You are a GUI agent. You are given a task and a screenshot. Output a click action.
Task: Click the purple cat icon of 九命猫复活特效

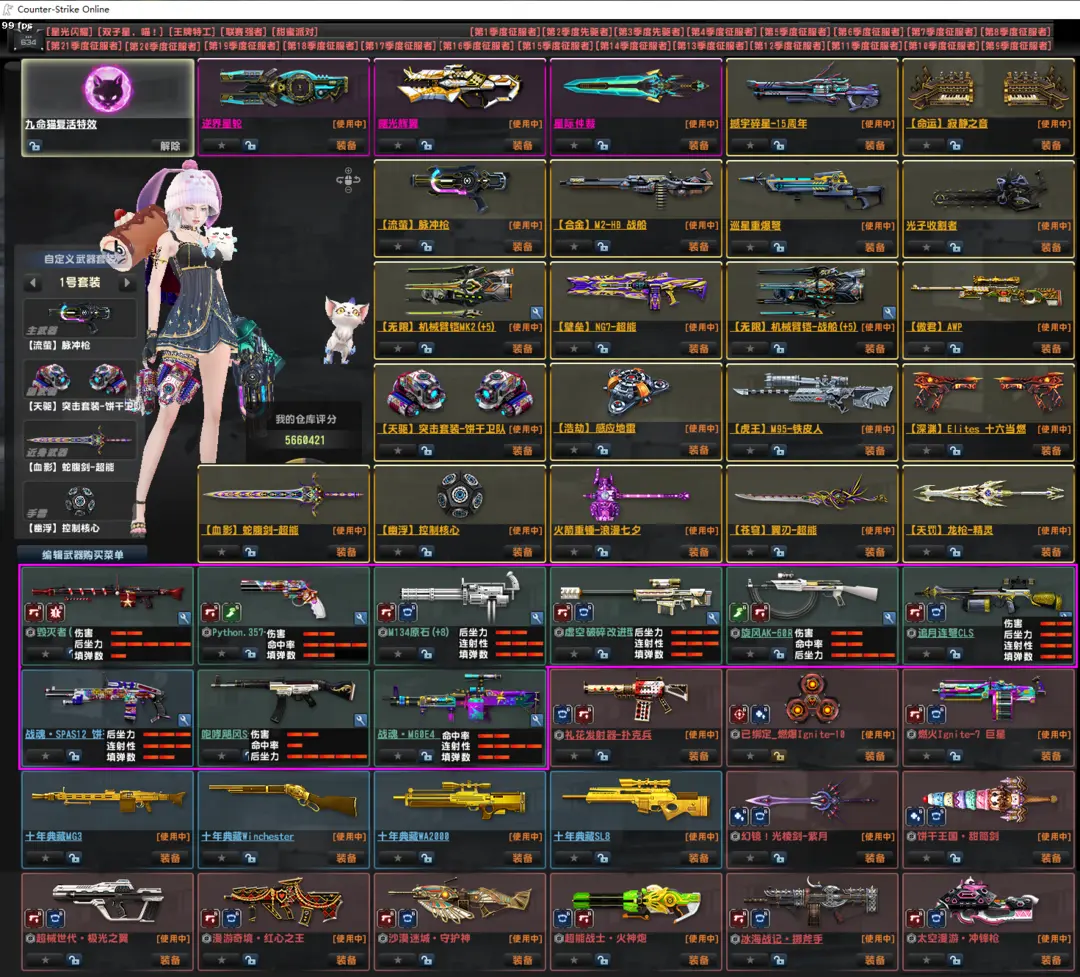[x=107, y=89]
